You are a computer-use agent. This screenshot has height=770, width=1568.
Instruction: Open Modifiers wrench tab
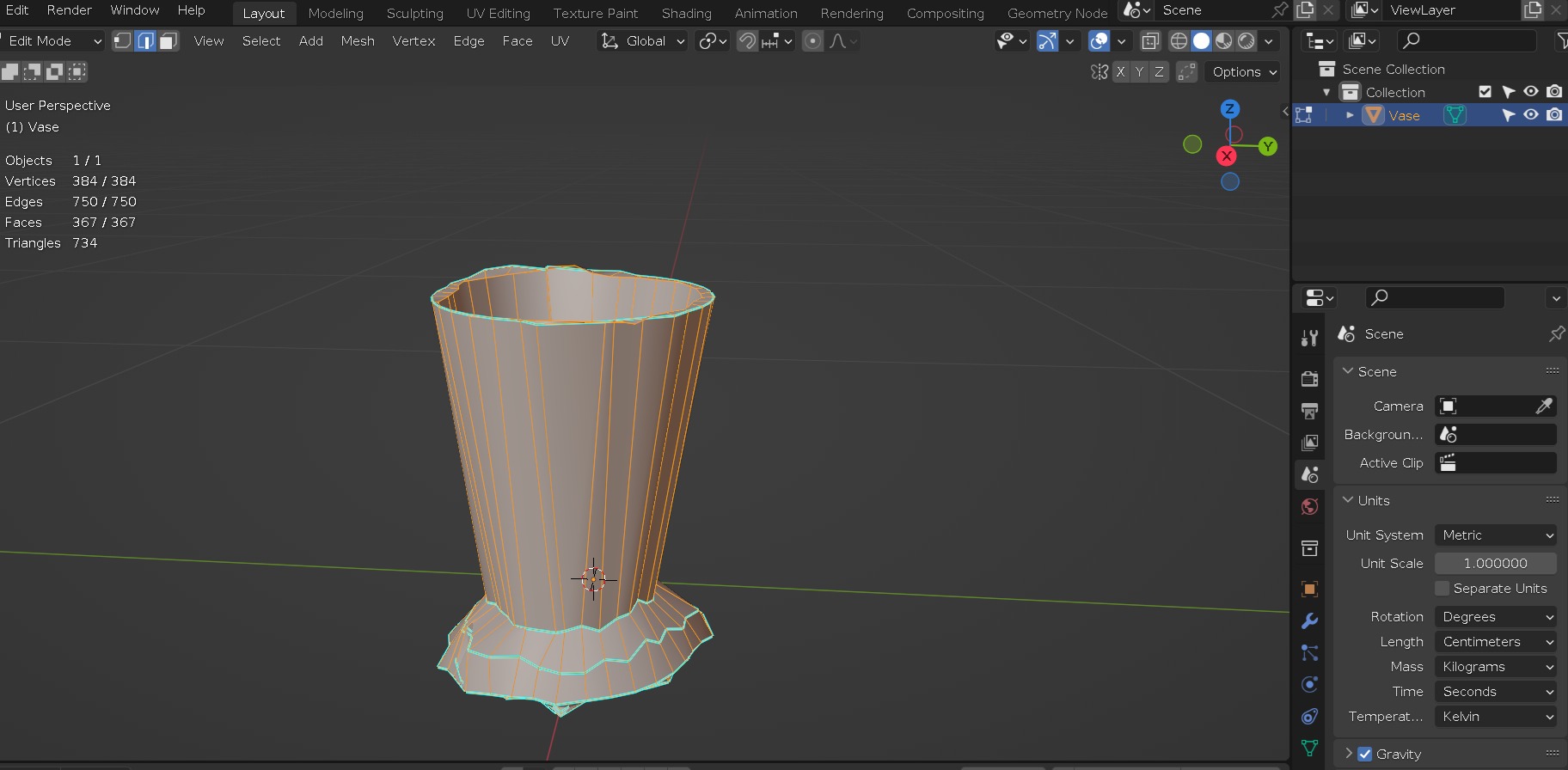coord(1309,621)
